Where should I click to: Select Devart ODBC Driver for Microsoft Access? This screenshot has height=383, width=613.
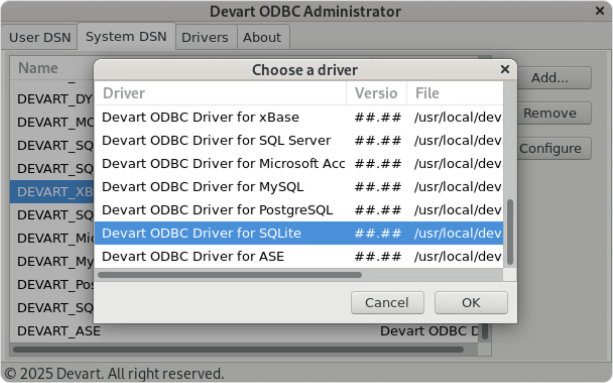(299, 164)
